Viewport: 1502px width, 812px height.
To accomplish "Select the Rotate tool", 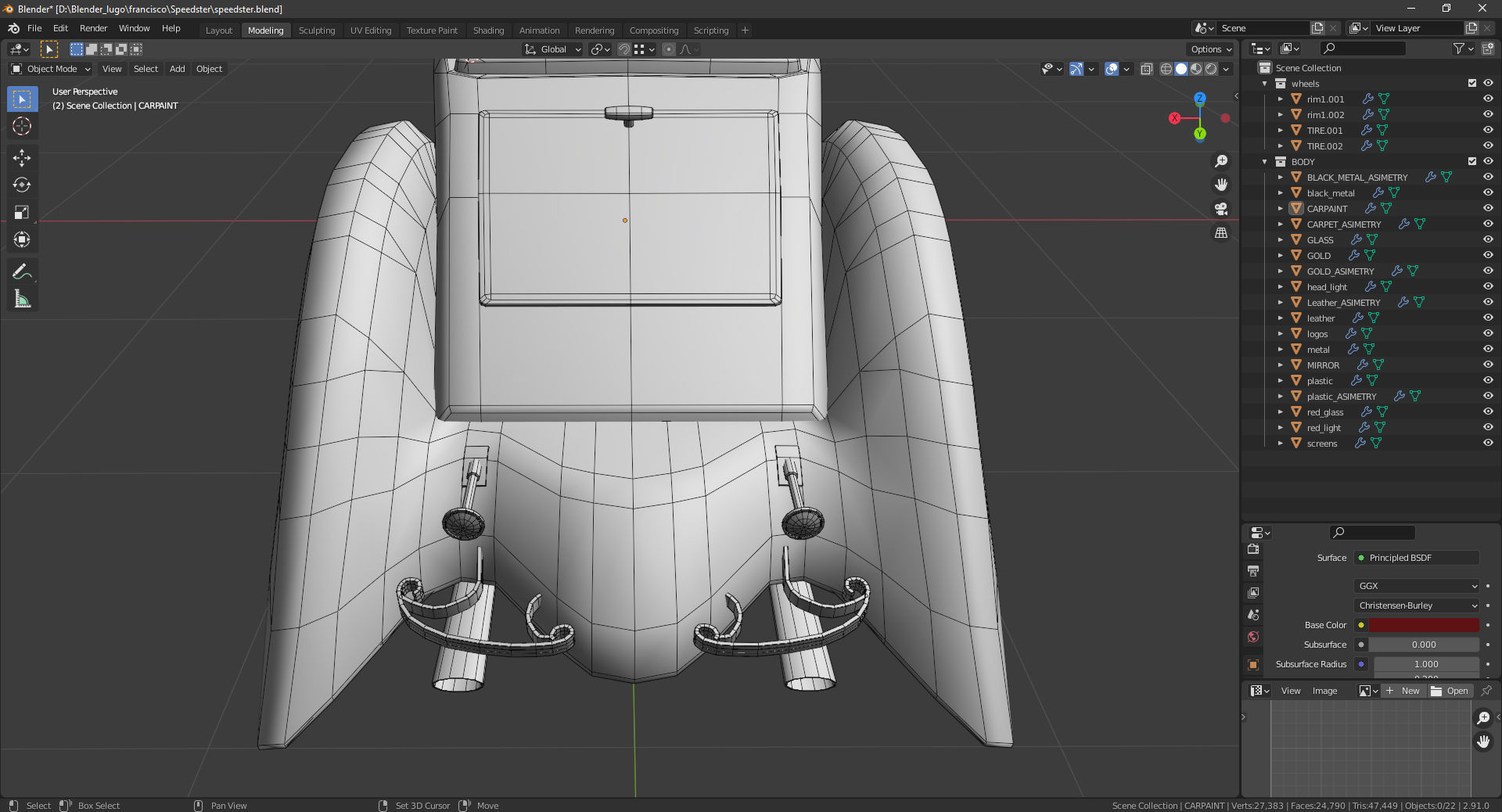I will pos(22,185).
